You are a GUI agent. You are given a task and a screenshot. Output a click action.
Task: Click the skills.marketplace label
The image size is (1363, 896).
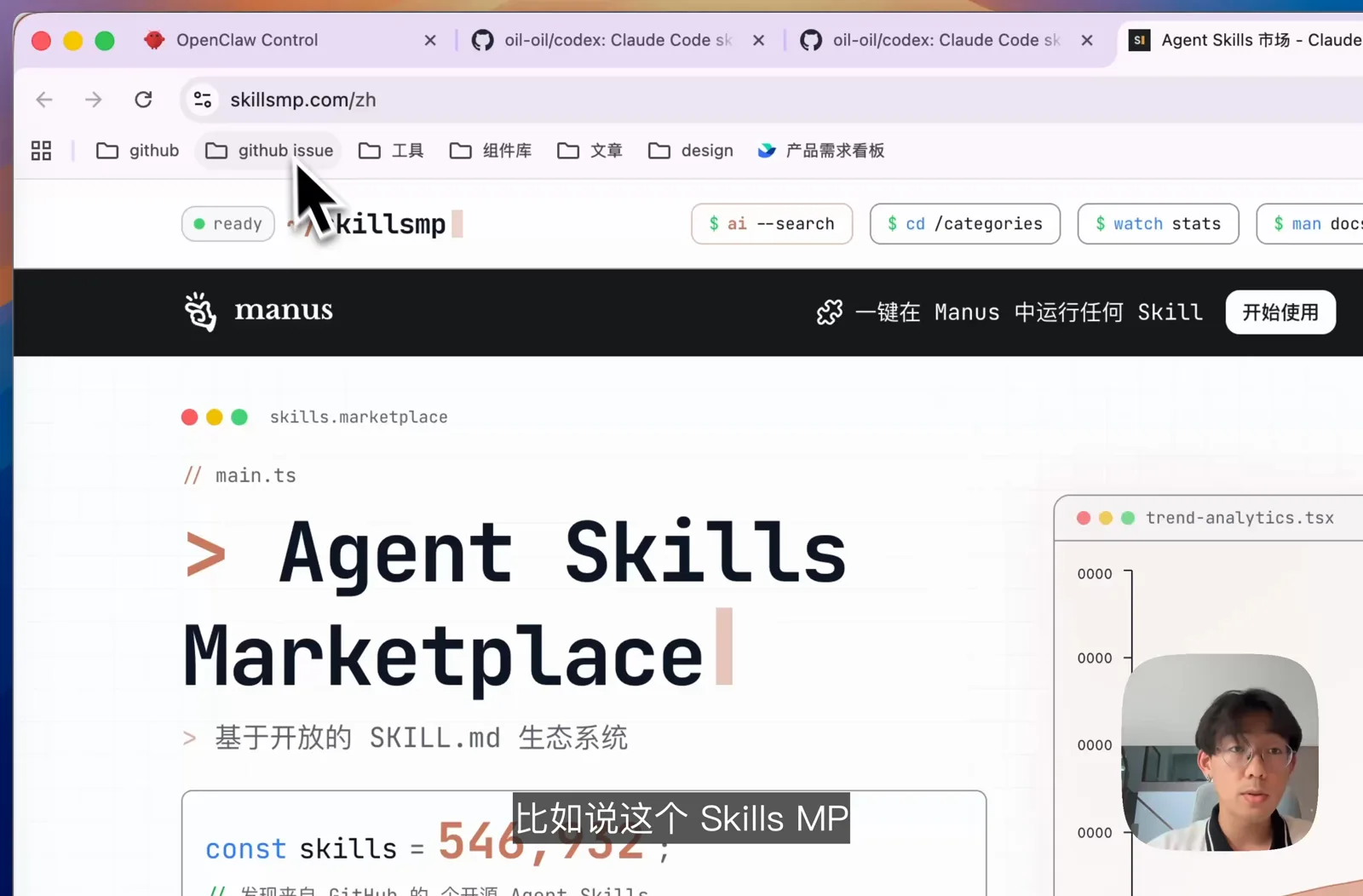pyautogui.click(x=359, y=417)
